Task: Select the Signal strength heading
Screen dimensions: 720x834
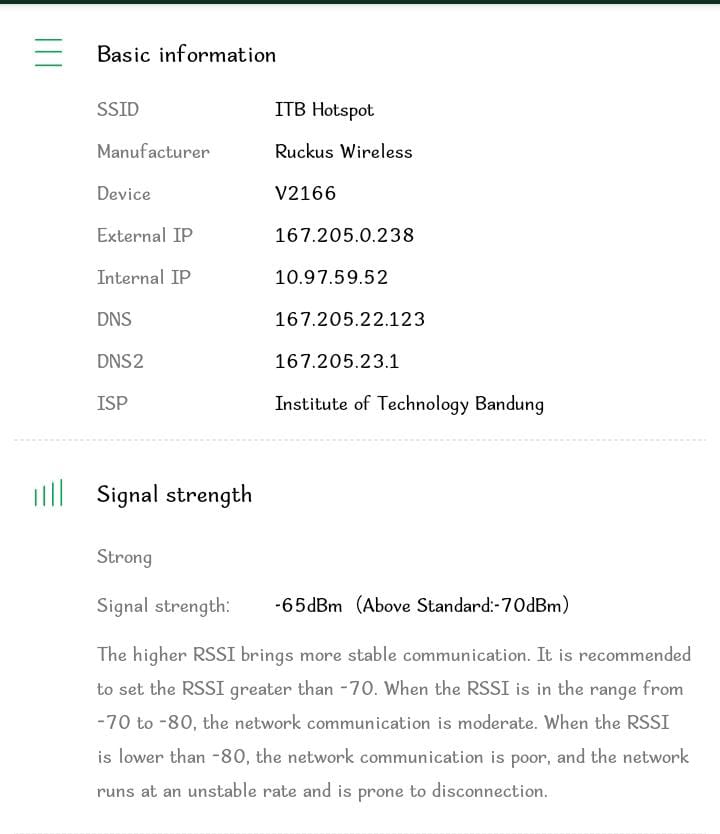Action: 174,495
